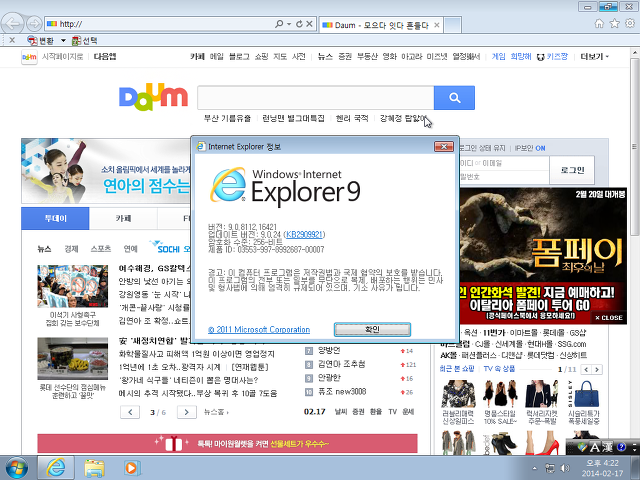The height and width of the screenshot is (480, 640).
Task: Click the volume speaker tray icon
Action: click(565, 468)
